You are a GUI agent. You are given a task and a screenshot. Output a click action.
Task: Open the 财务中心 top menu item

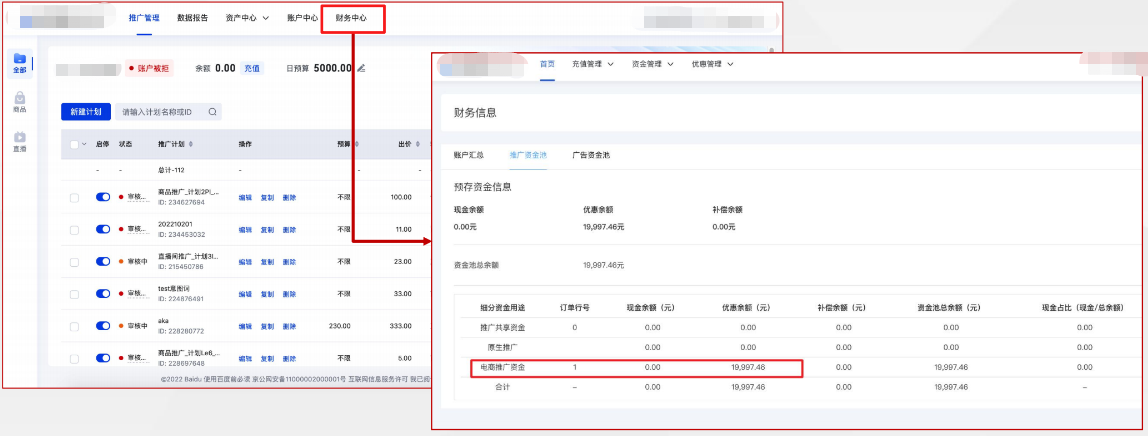(352, 18)
